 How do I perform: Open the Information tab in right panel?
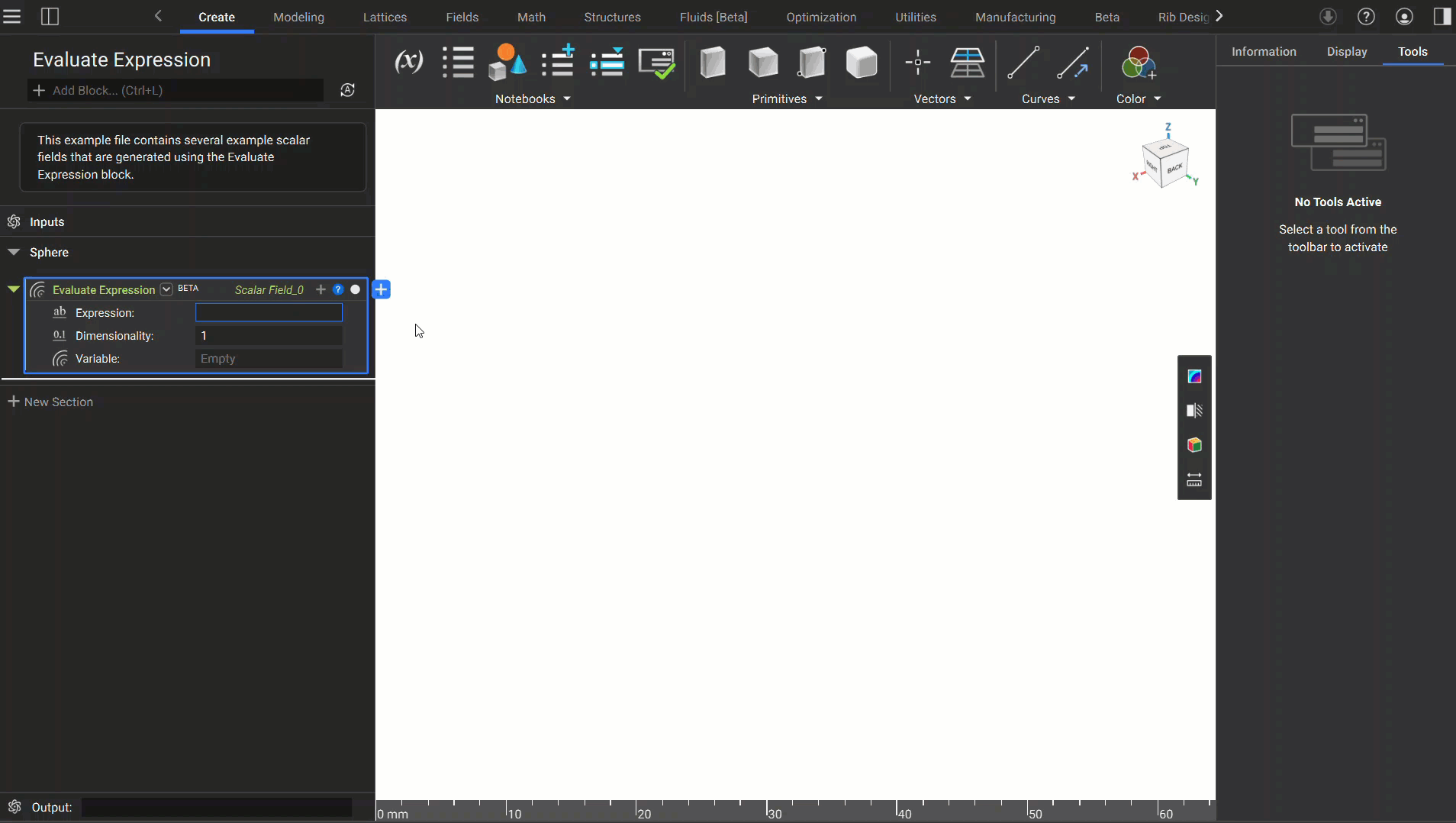pyautogui.click(x=1264, y=52)
